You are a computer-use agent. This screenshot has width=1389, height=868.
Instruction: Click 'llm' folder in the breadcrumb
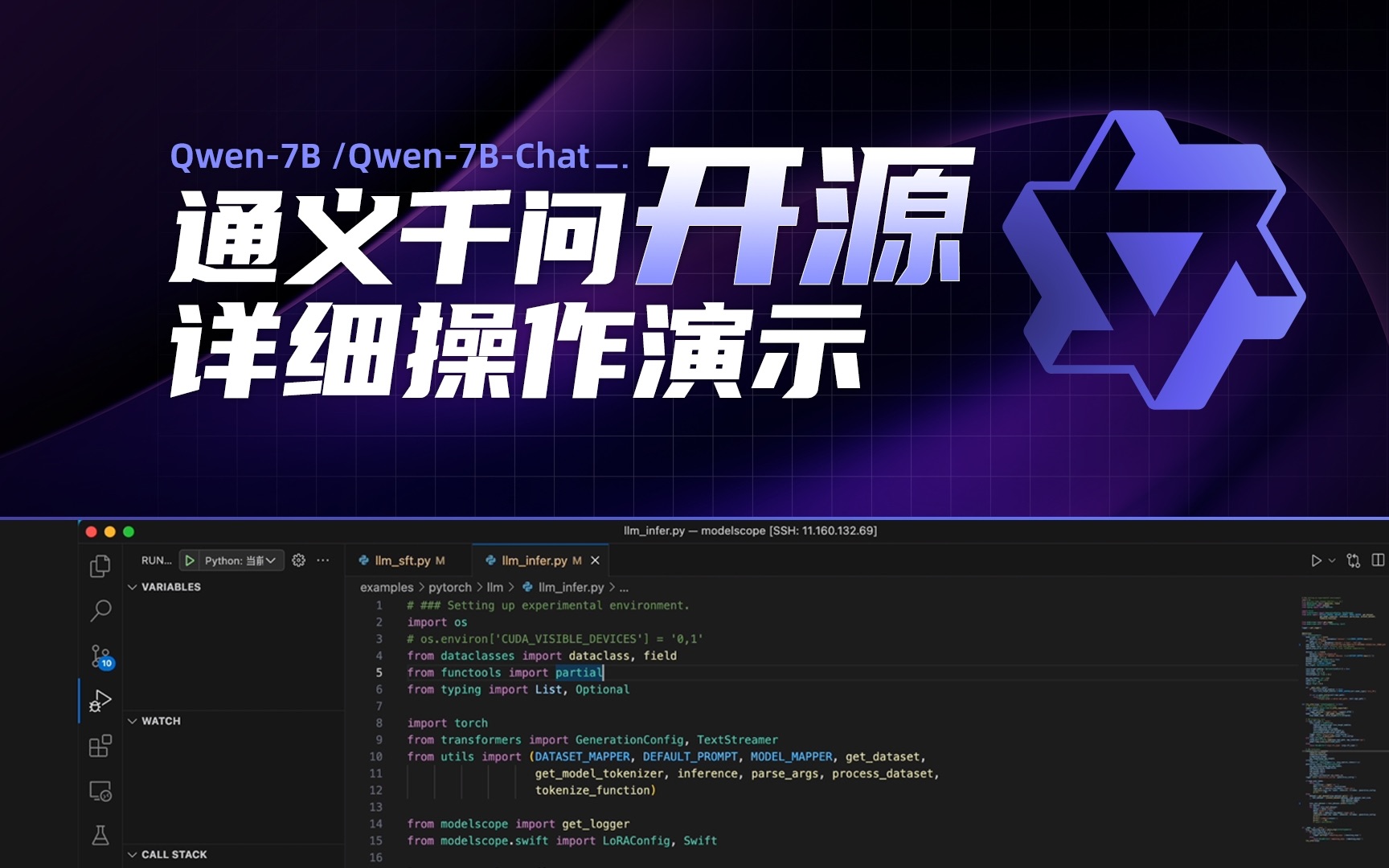(495, 588)
